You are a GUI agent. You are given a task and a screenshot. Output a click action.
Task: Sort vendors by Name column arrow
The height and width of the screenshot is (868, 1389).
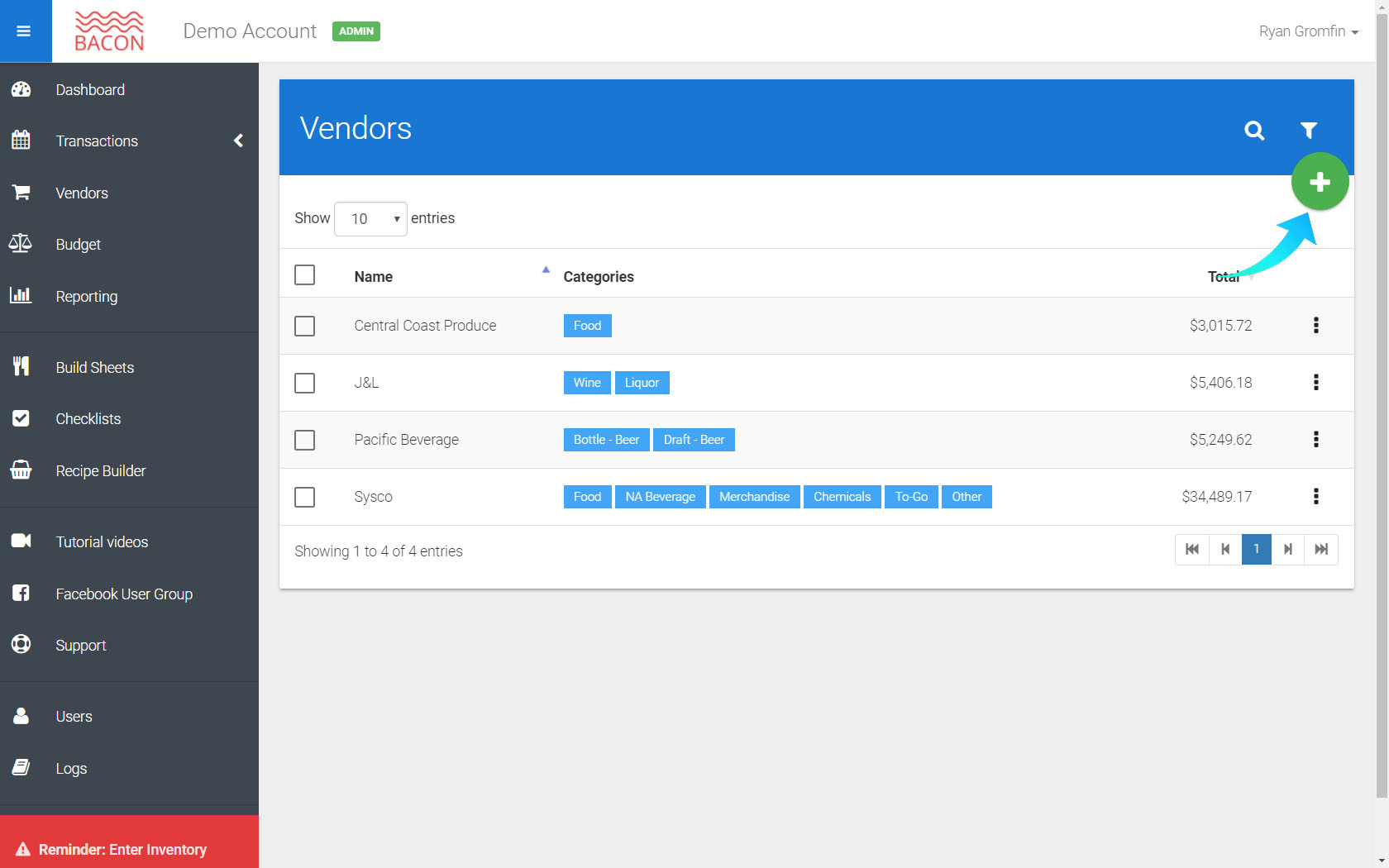click(546, 269)
